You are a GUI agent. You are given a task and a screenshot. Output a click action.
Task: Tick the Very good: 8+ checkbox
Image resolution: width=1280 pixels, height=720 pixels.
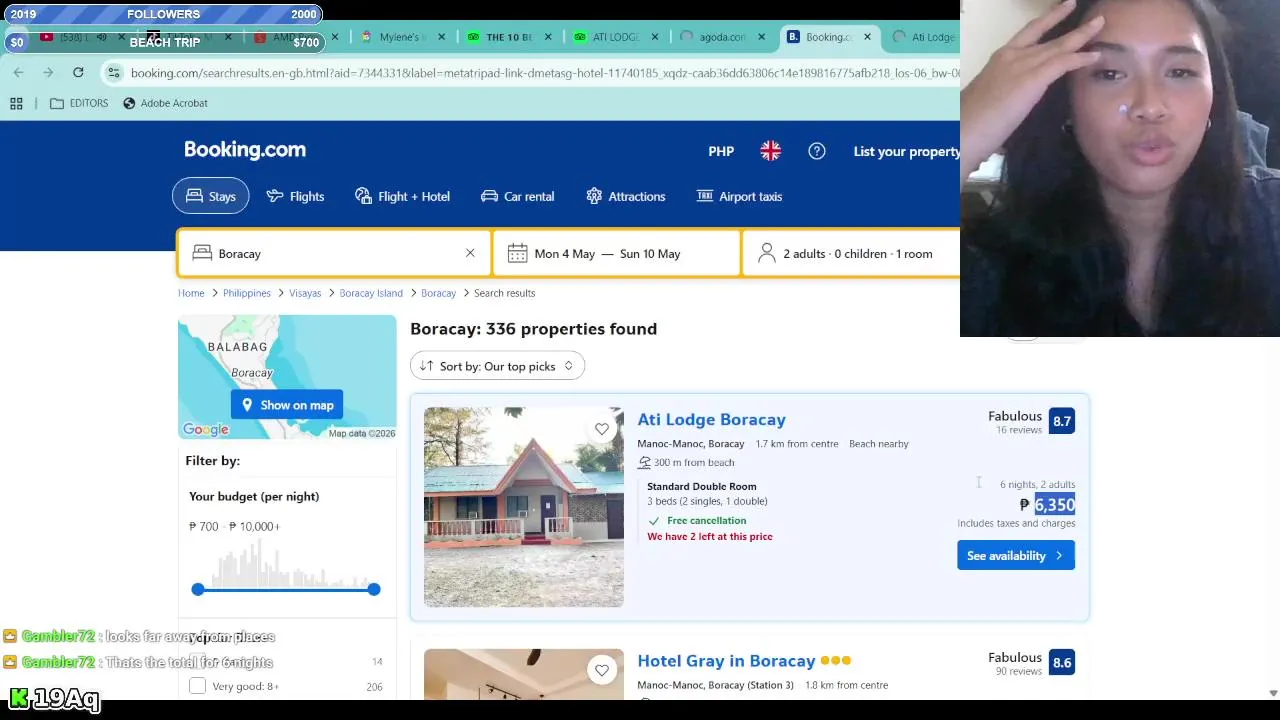tap(197, 686)
